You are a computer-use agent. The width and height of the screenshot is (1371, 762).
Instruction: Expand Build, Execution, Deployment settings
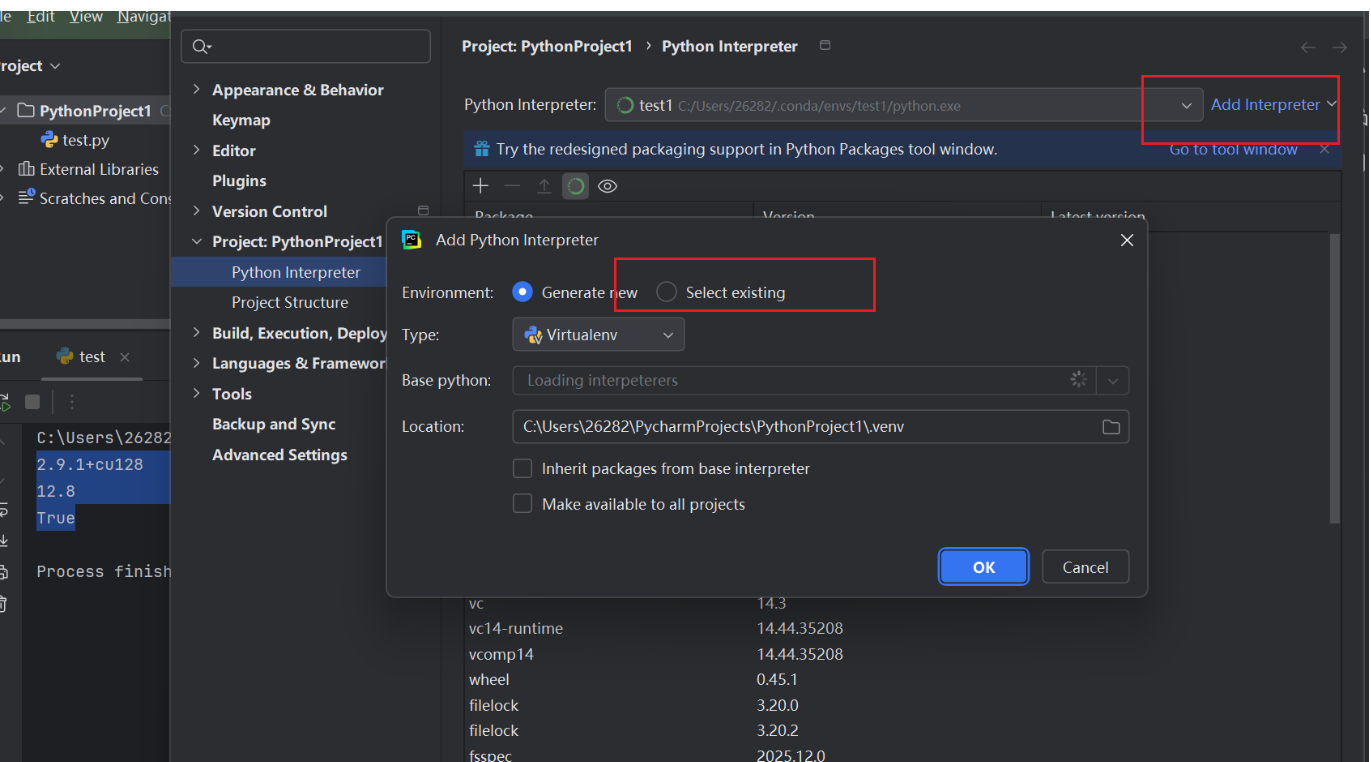click(196, 333)
